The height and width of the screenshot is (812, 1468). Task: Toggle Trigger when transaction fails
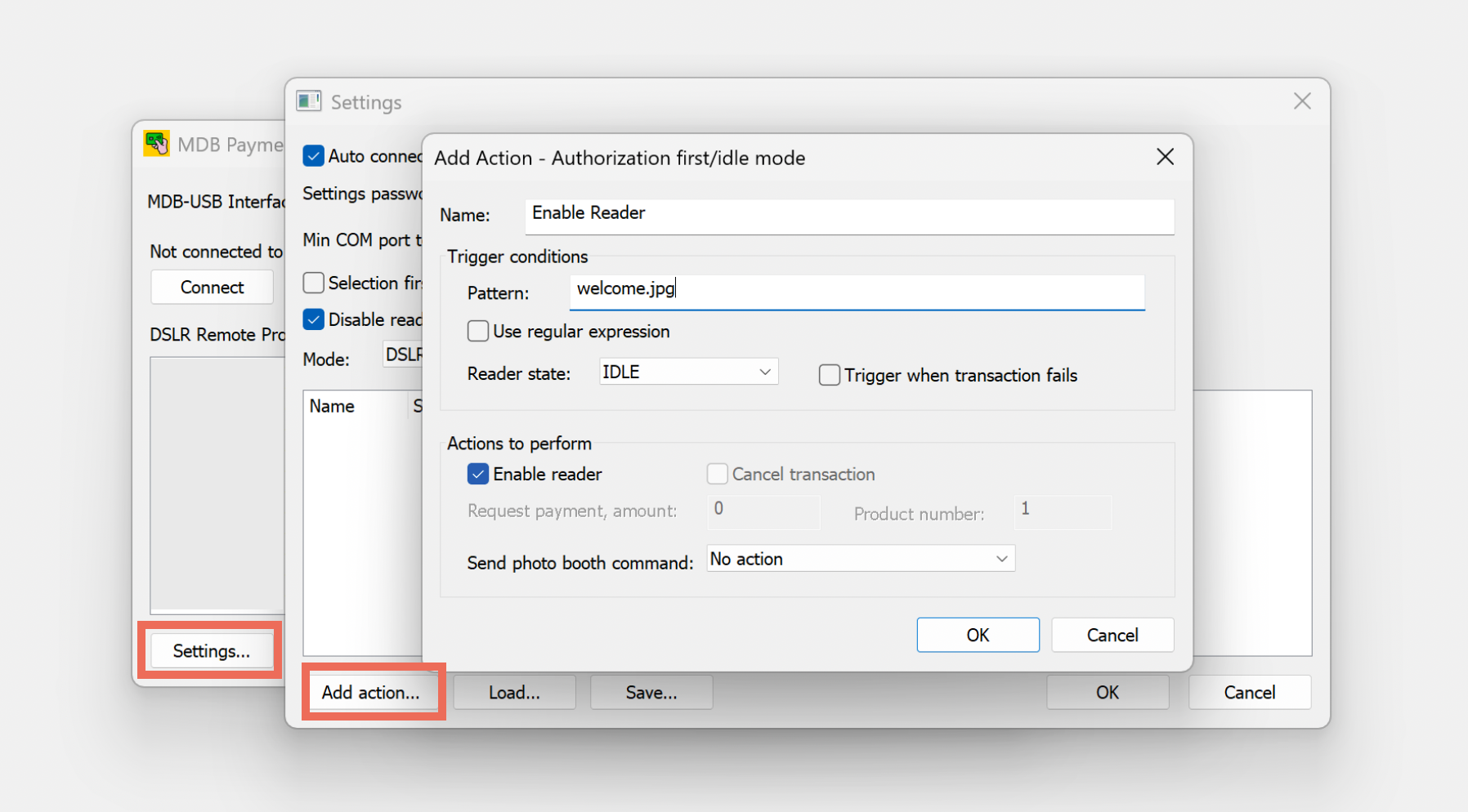[x=830, y=376]
